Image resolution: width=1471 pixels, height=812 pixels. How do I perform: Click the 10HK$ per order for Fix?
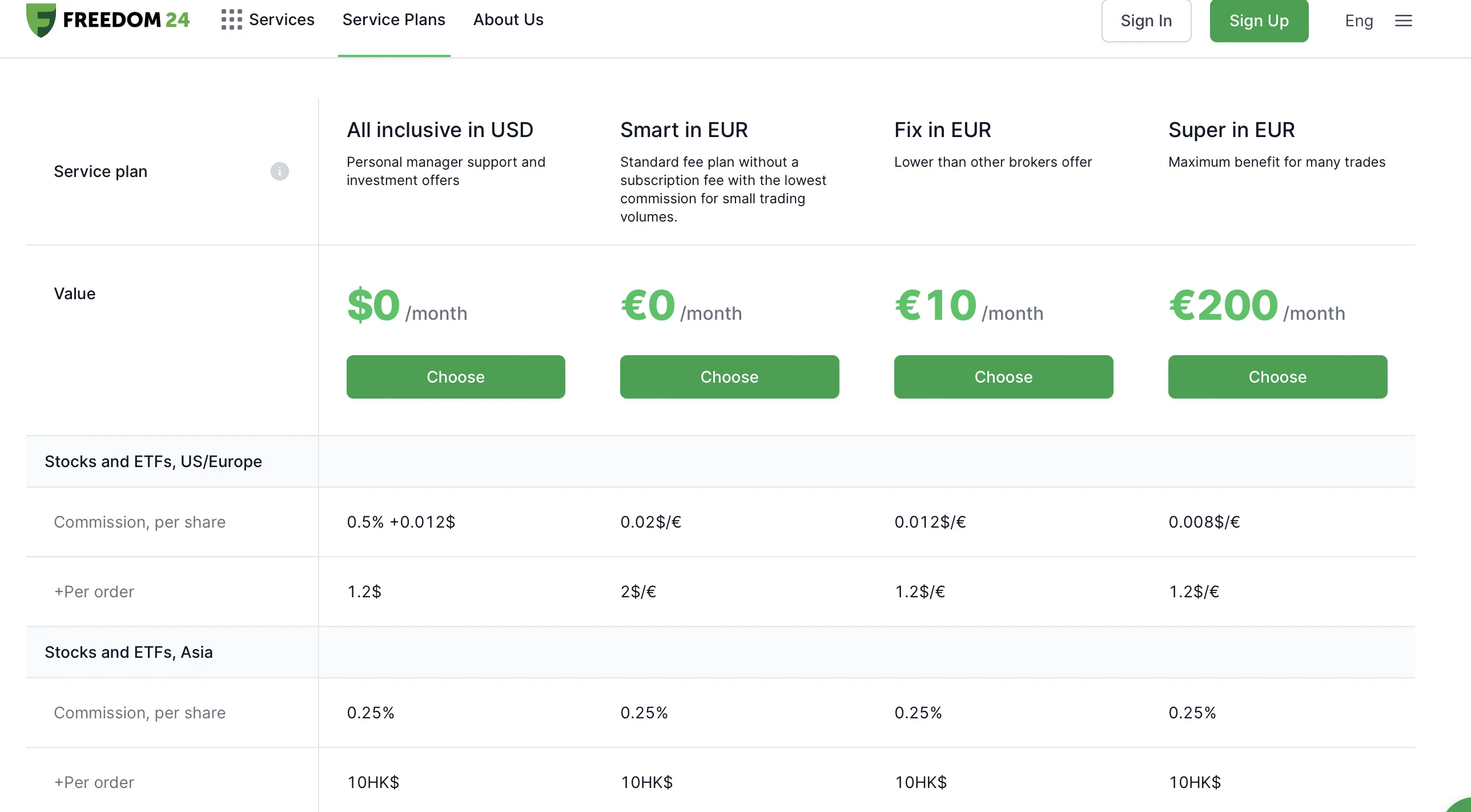point(921,782)
